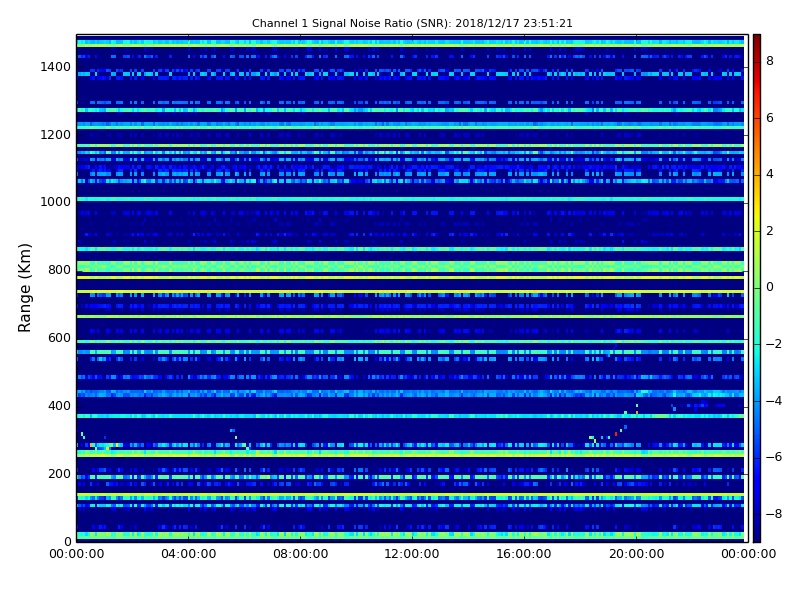Click the dark red top of the colorbar

[757, 39]
